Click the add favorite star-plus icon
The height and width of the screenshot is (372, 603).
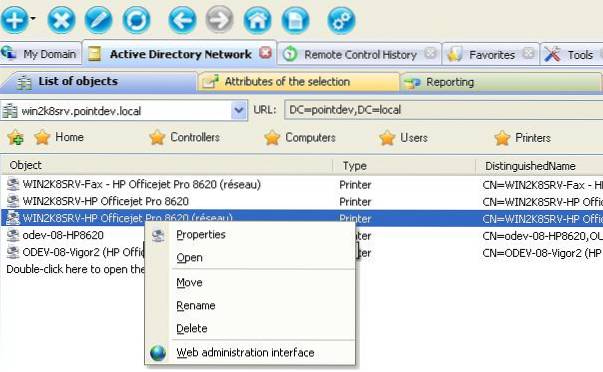[16, 137]
